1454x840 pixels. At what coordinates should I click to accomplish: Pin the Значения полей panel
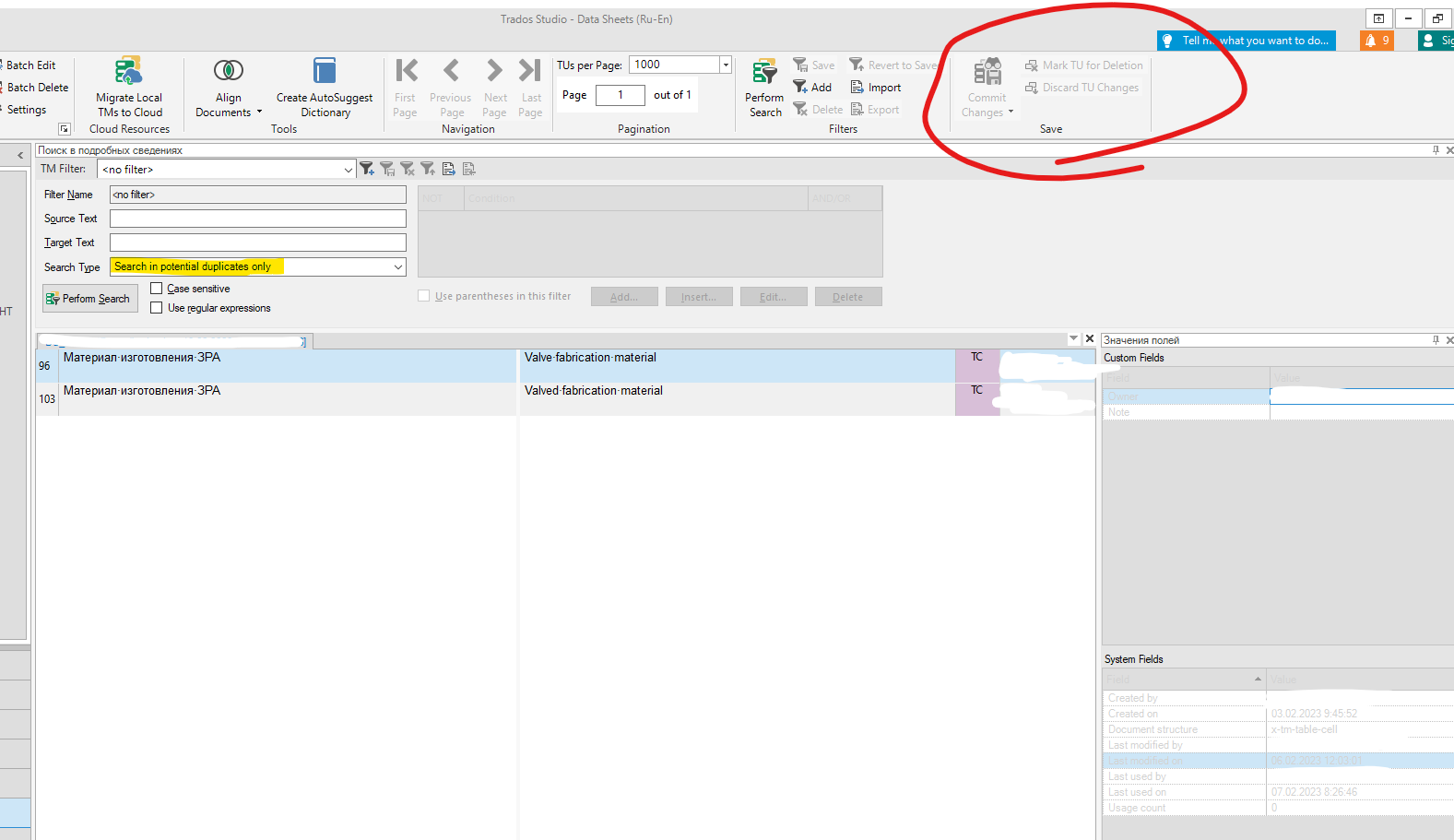coord(1436,340)
